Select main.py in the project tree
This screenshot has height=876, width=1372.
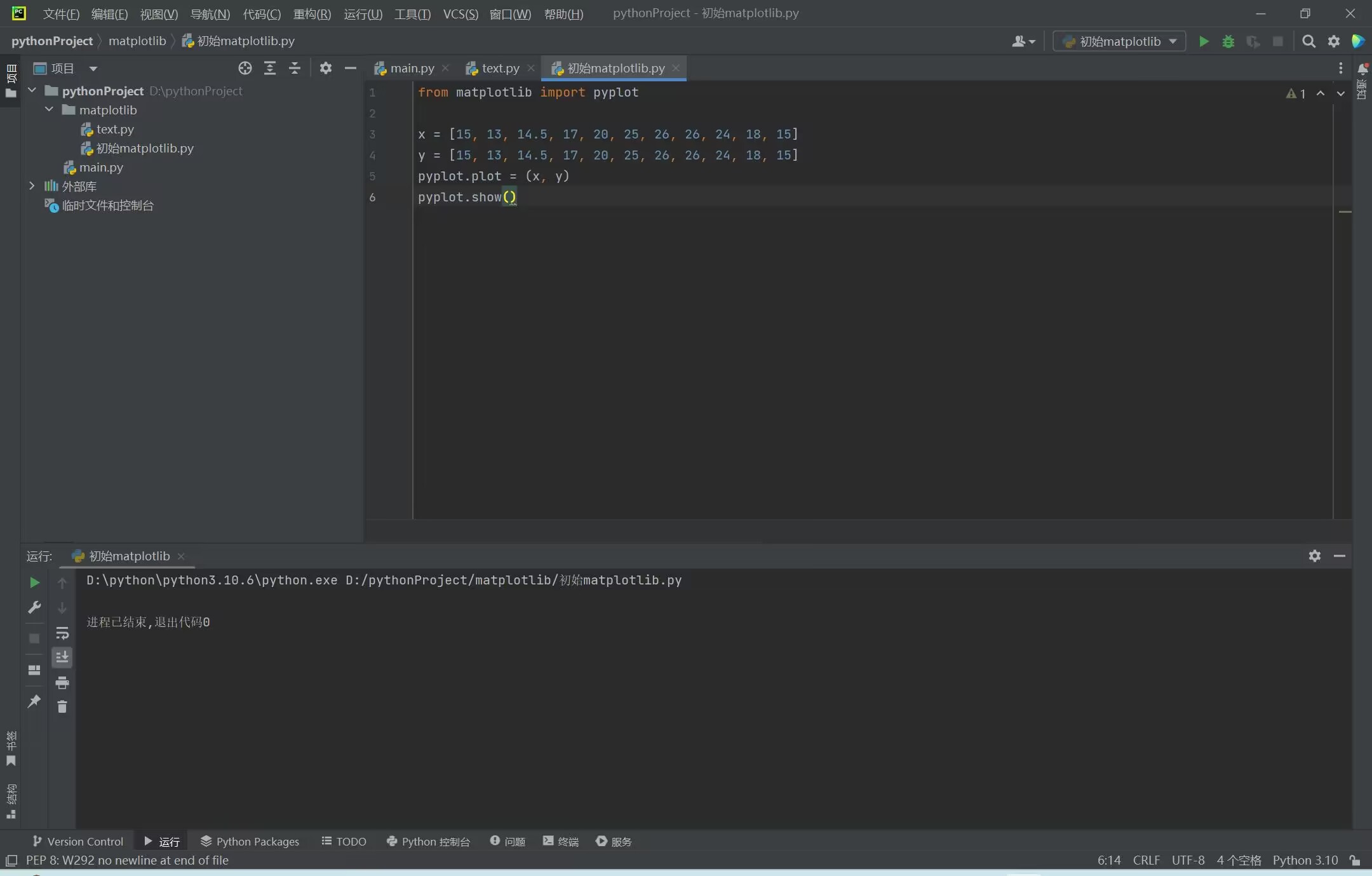[101, 167]
